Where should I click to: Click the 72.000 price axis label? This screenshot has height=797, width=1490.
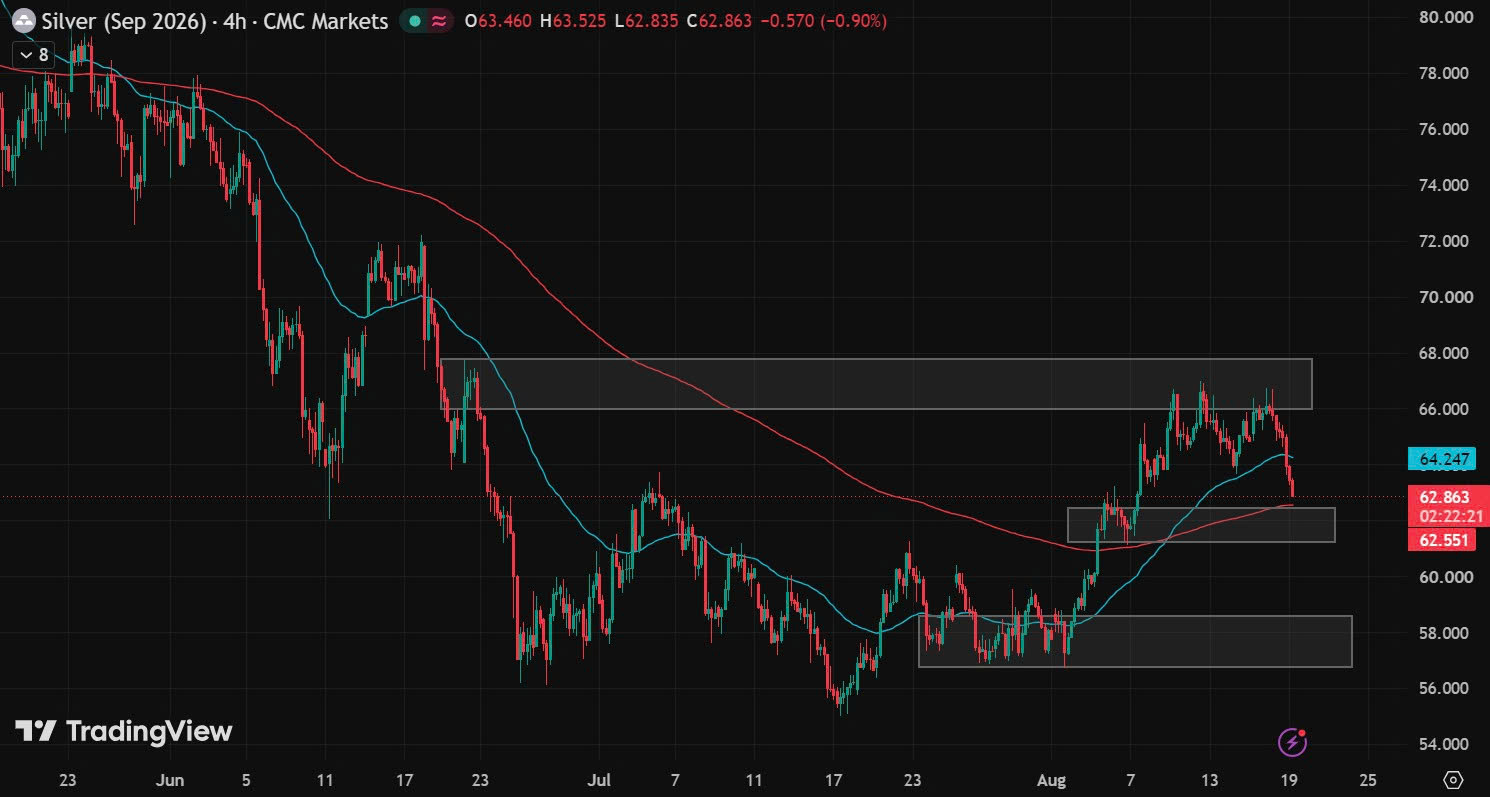pyautogui.click(x=1442, y=242)
